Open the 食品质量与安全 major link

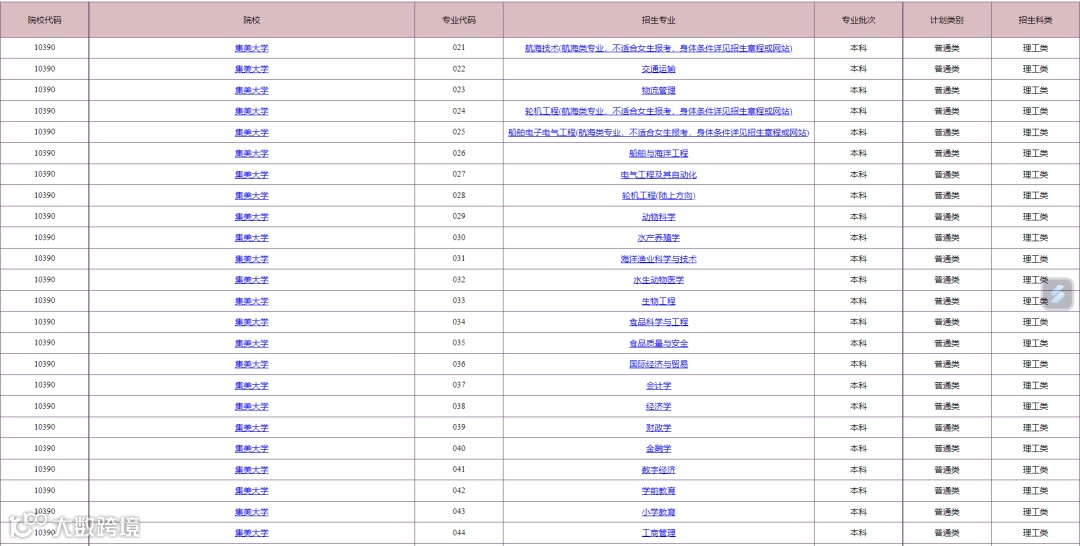[658, 343]
